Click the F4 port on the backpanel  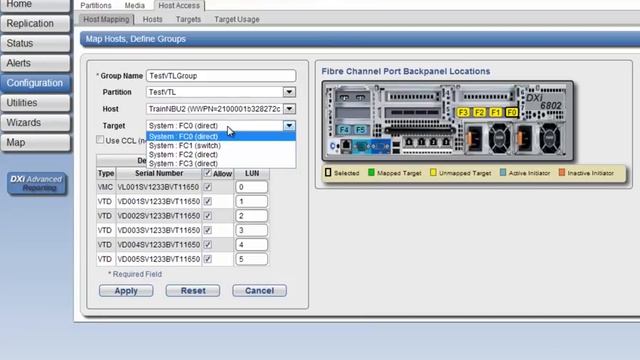pyautogui.click(x=344, y=130)
